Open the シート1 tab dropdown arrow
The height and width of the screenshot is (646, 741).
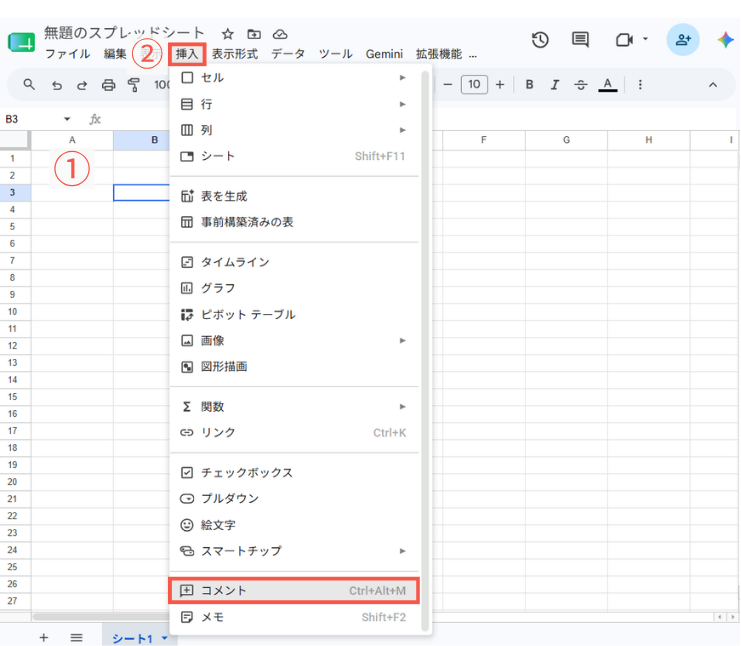click(164, 638)
